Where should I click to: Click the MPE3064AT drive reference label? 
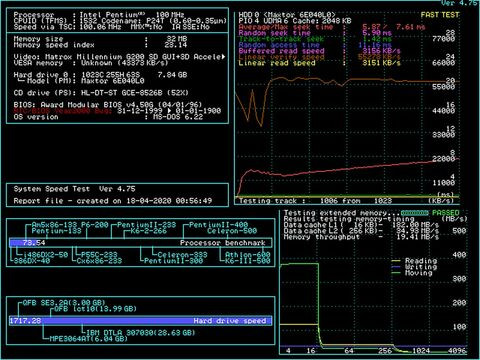click(88, 339)
